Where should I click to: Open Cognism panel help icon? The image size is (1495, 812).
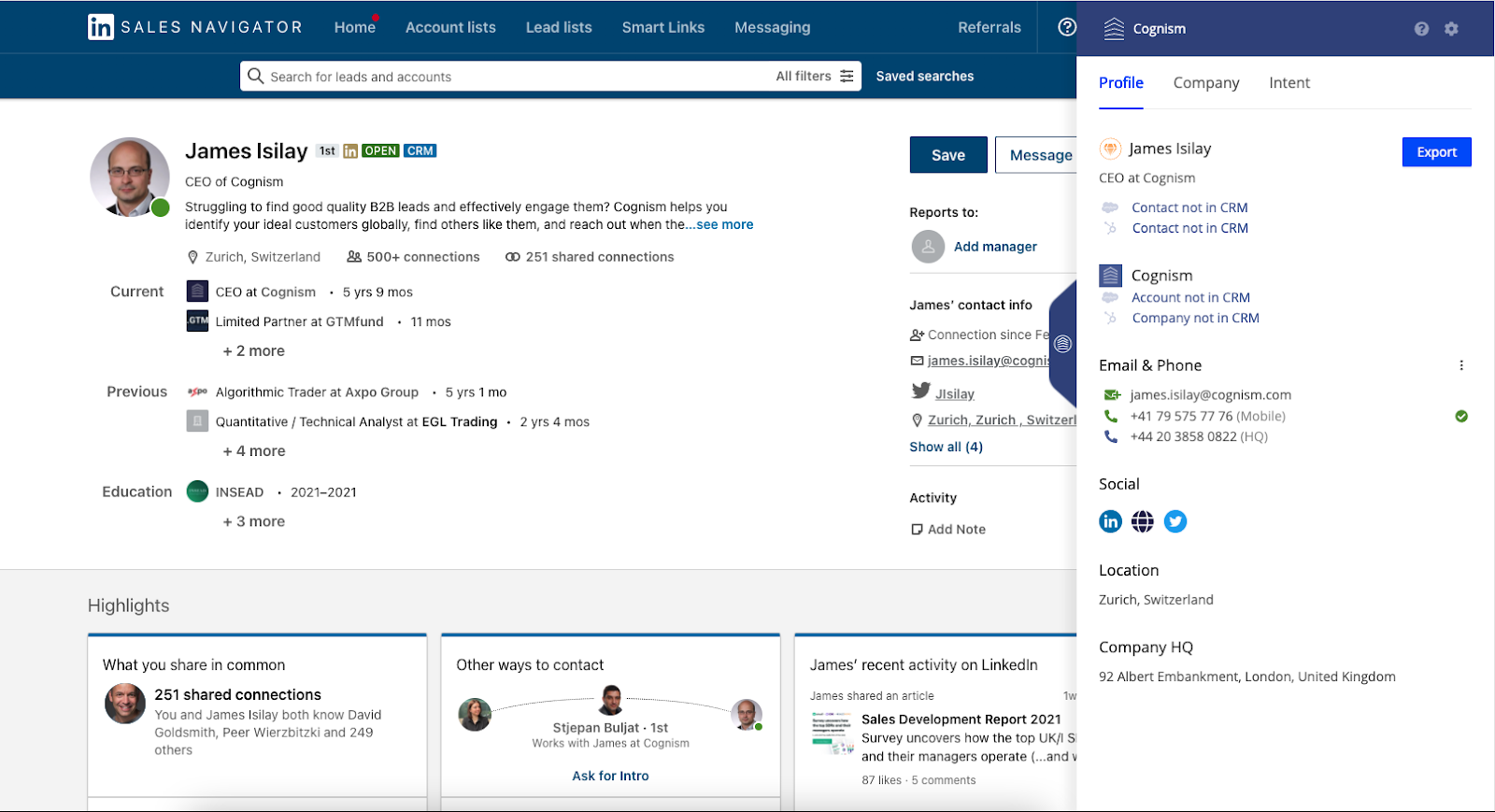click(1421, 29)
